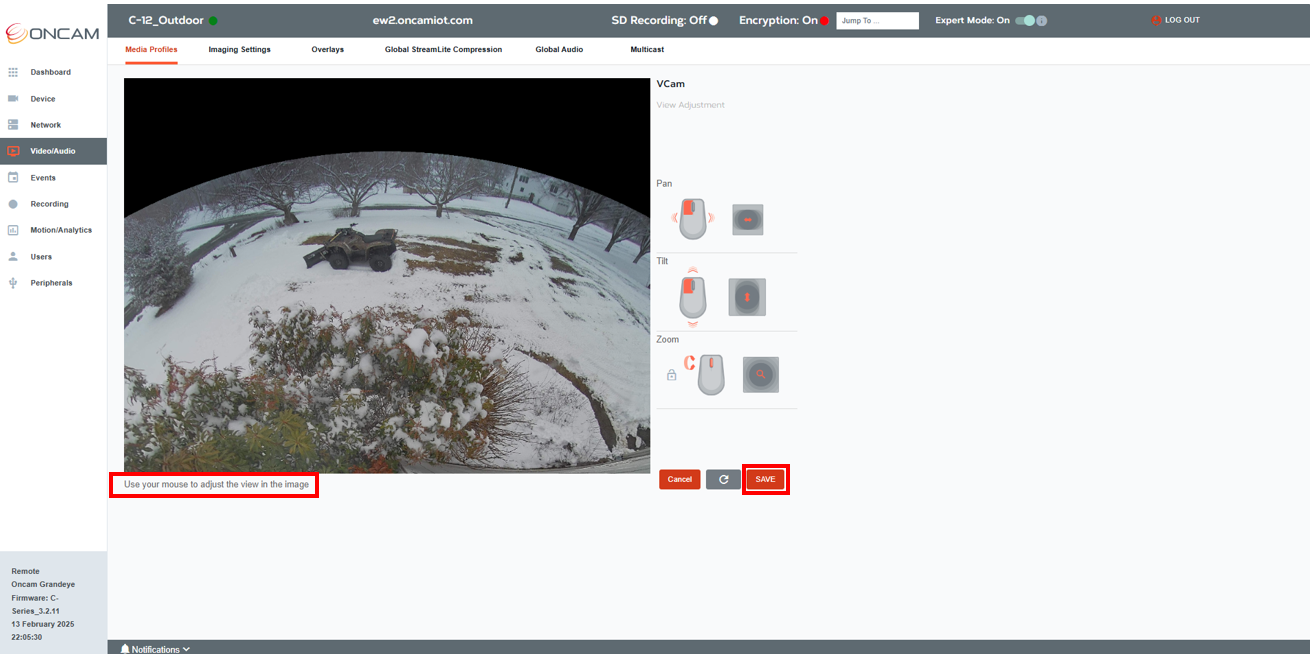Click the Expert Mode: On label
The image size is (1310, 654).
(972, 20)
